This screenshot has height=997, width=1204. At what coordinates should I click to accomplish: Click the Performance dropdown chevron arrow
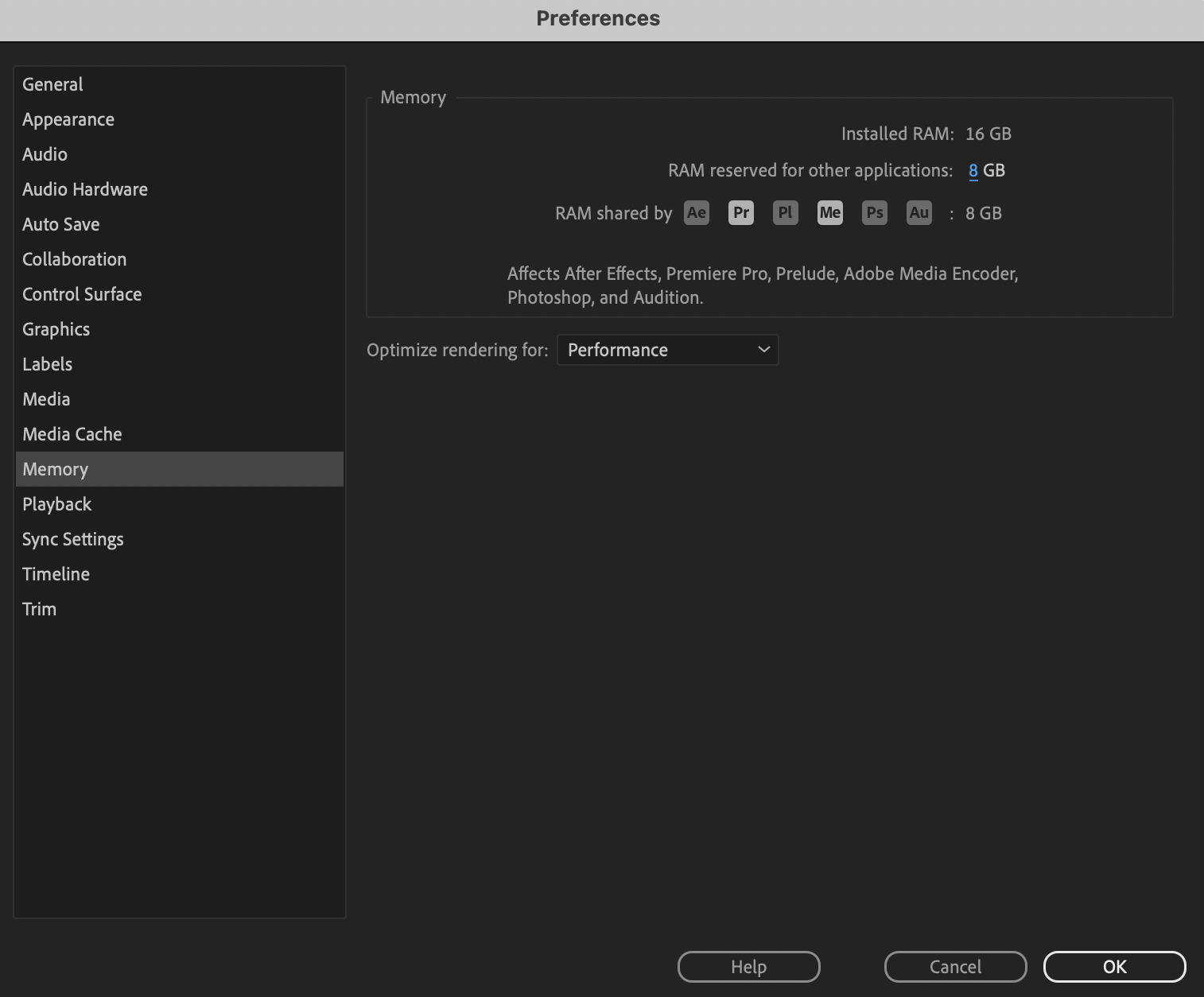coord(764,350)
